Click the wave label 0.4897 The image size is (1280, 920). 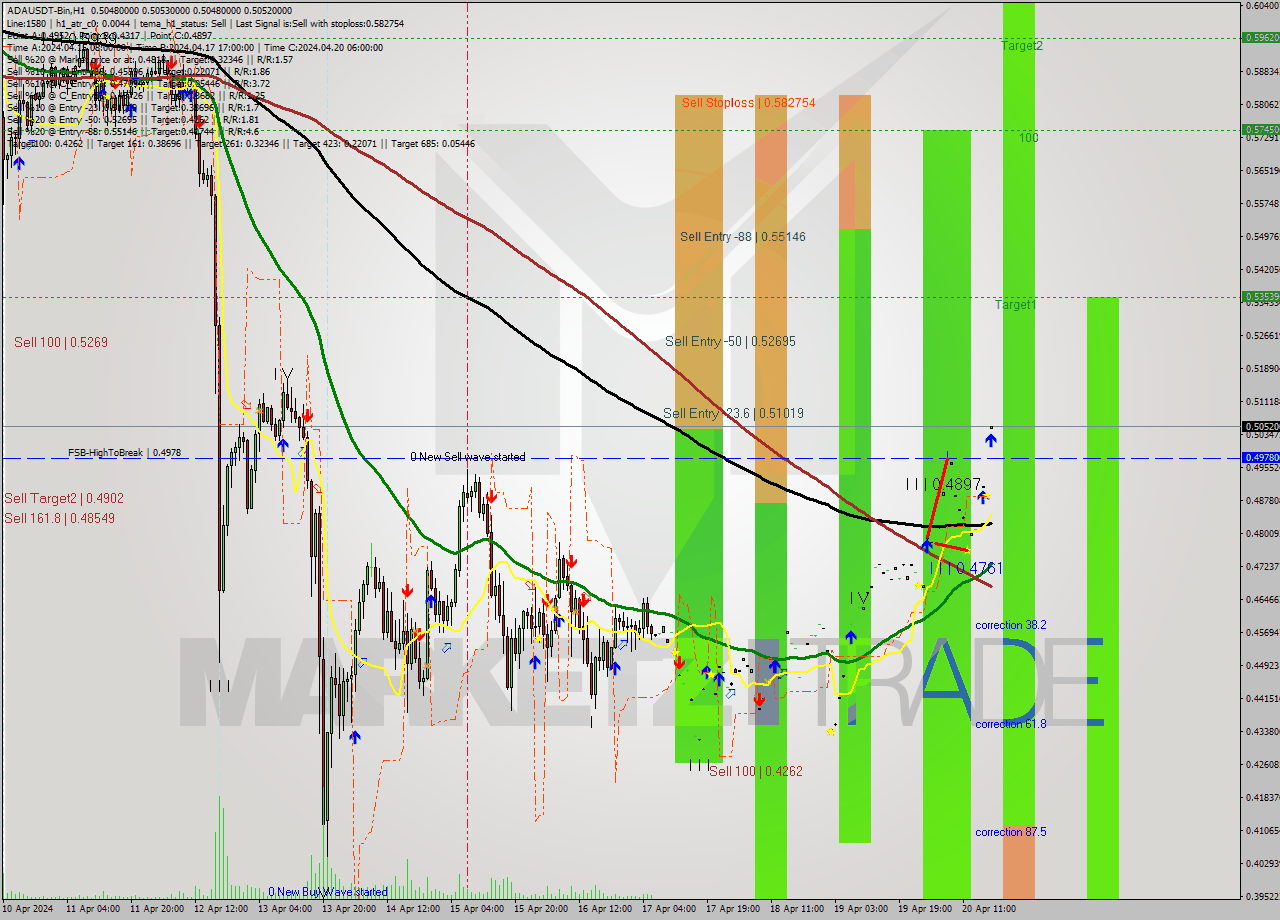tap(943, 484)
